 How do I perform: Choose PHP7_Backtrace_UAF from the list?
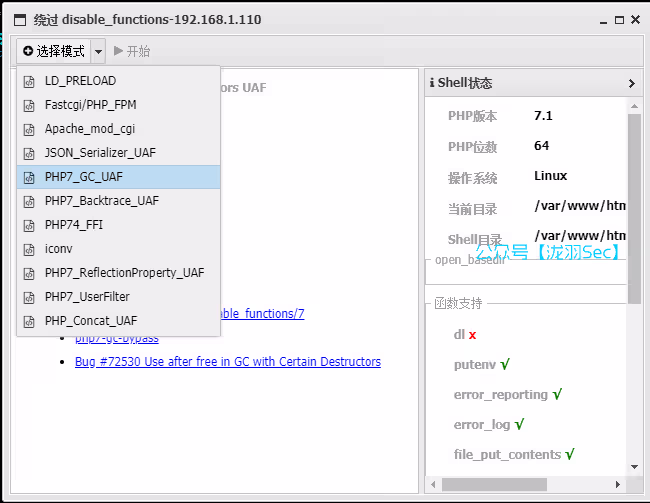pyautogui.click(x=101, y=201)
